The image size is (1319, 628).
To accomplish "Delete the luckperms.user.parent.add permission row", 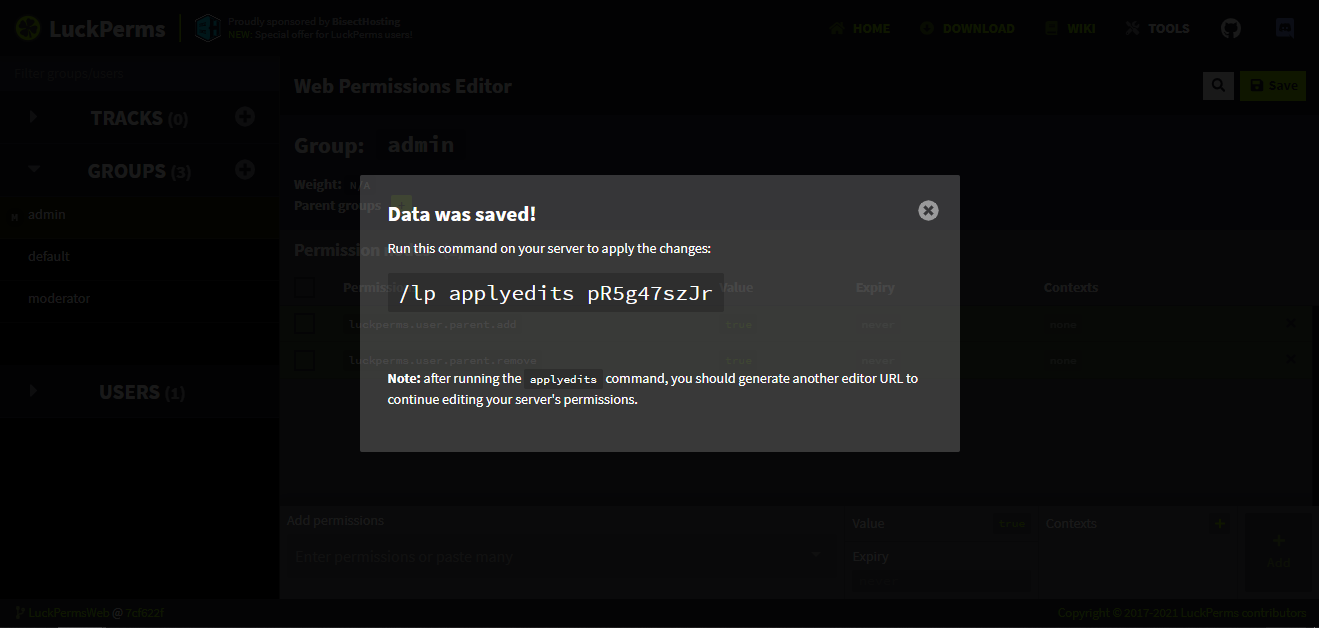I will (1290, 324).
